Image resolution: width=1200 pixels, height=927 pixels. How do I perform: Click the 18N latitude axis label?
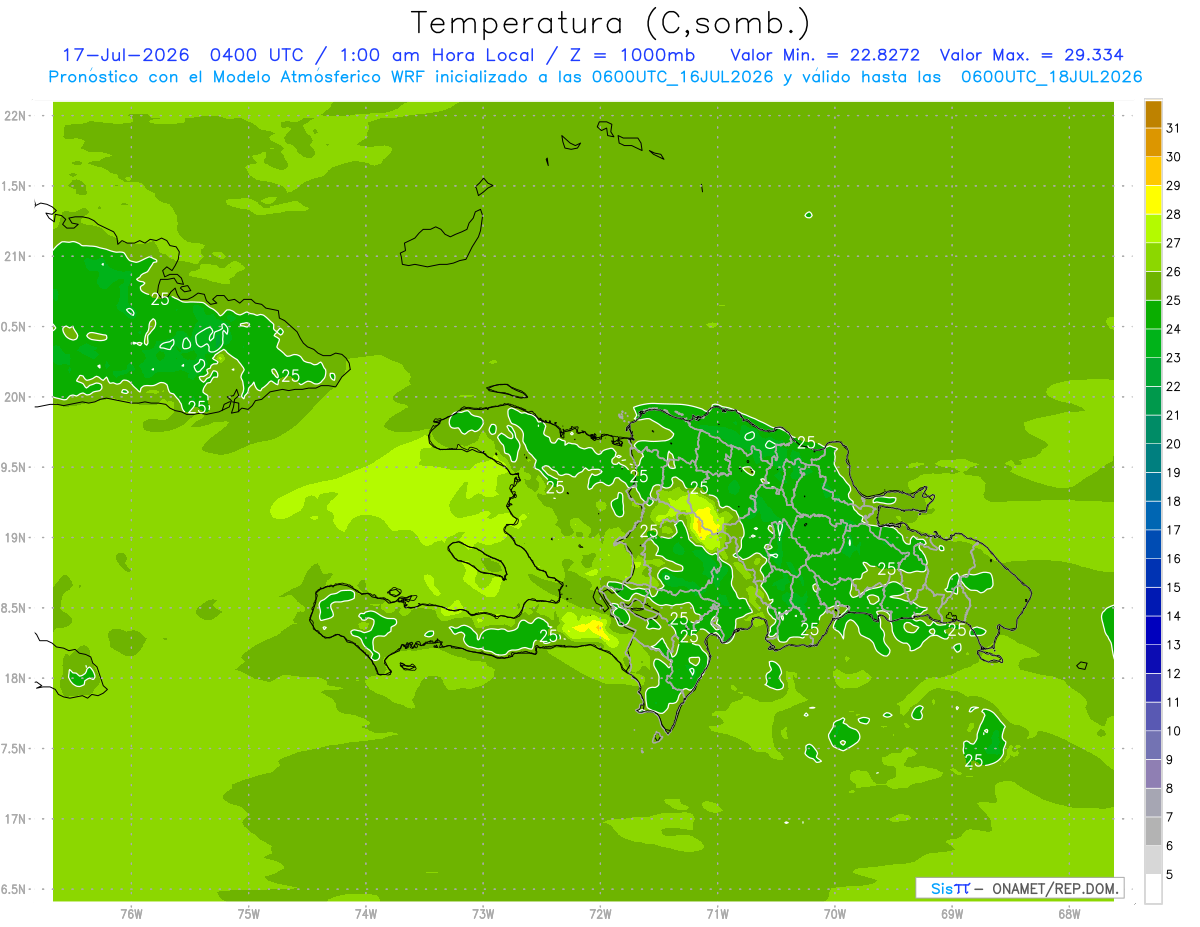click(x=15, y=678)
